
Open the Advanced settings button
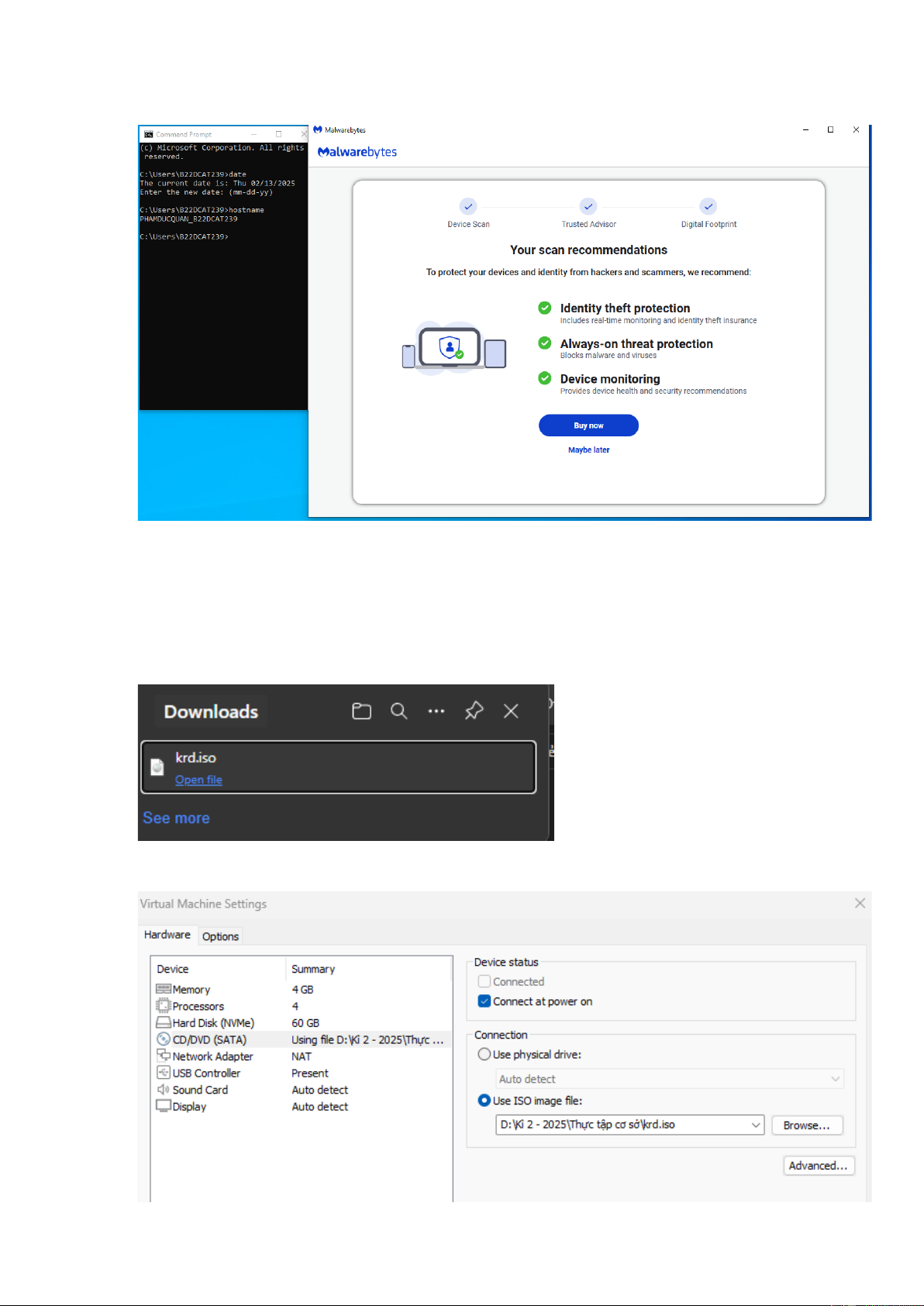pyautogui.click(x=819, y=1166)
